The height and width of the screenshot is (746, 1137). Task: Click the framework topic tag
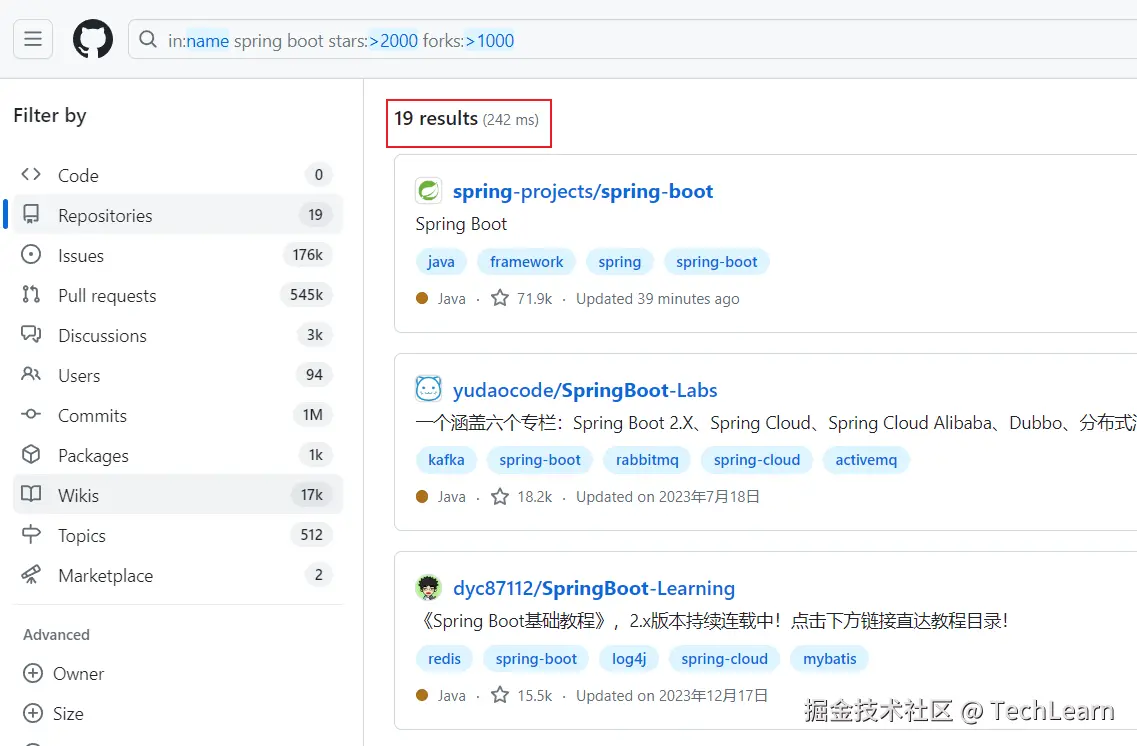coord(526,262)
